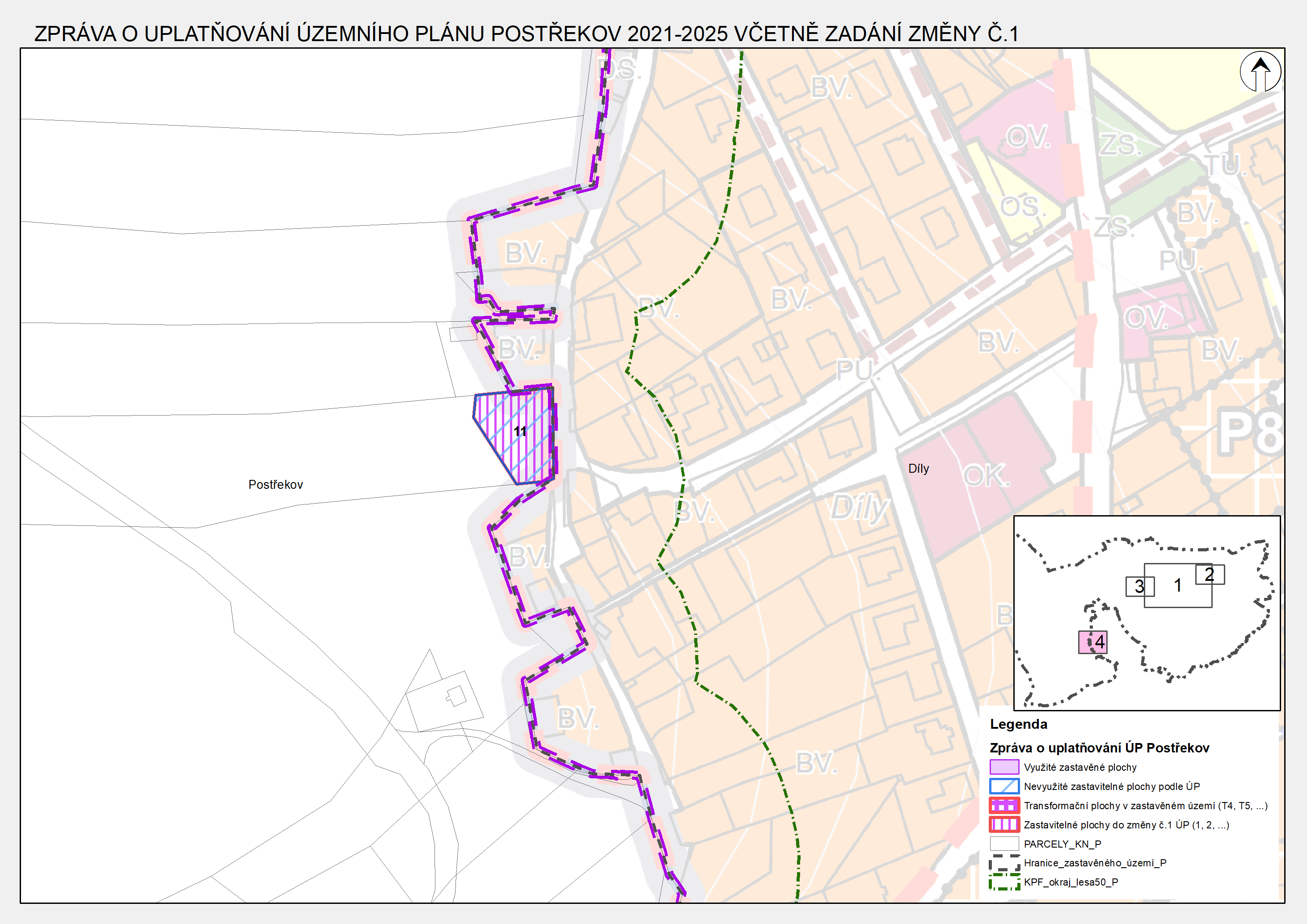Select box 2 in the overview map
The image size is (1307, 924).
pos(1210,575)
